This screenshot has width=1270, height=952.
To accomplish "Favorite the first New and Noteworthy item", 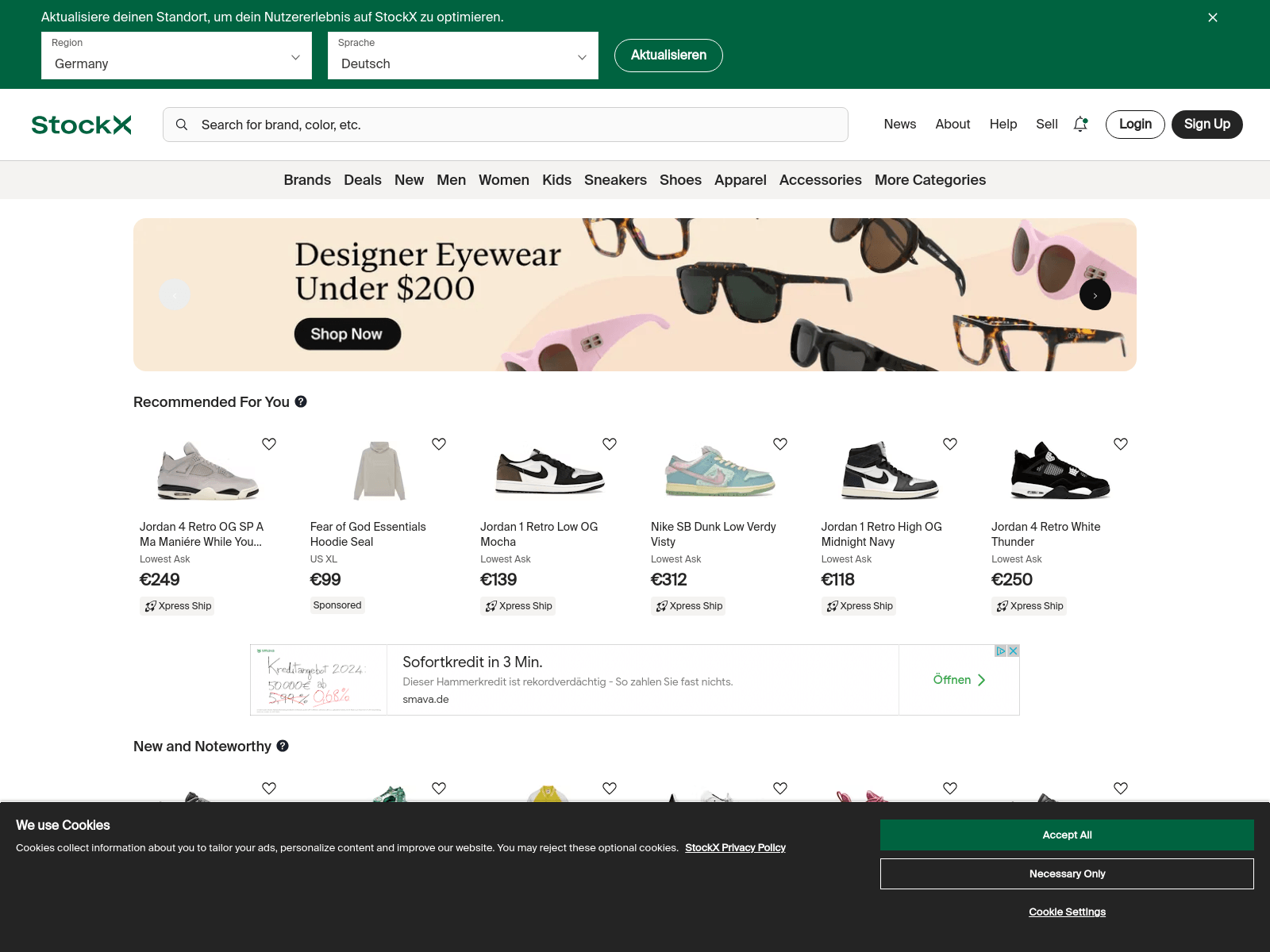I will [x=269, y=789].
